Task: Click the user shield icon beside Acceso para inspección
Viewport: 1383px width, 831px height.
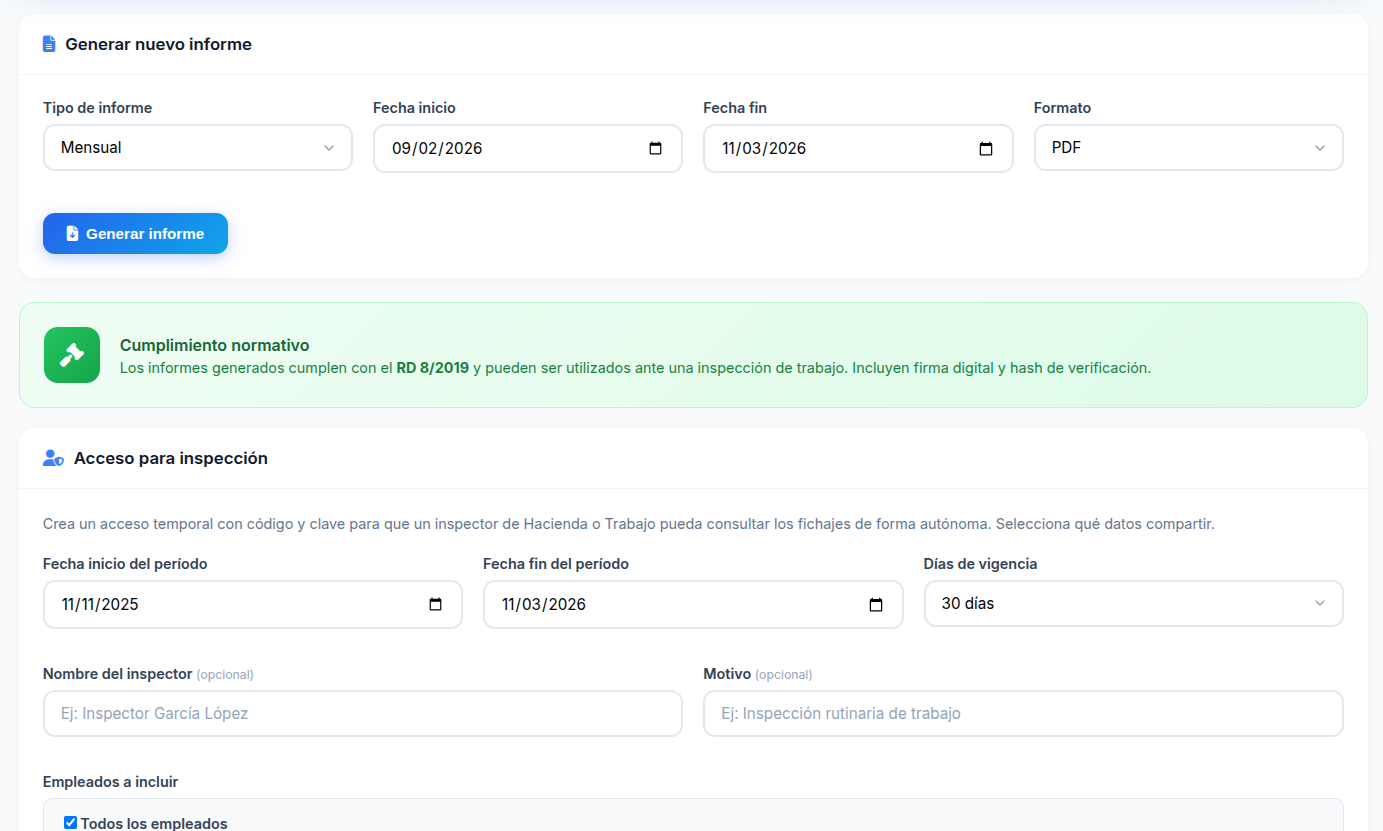Action: tap(53, 458)
